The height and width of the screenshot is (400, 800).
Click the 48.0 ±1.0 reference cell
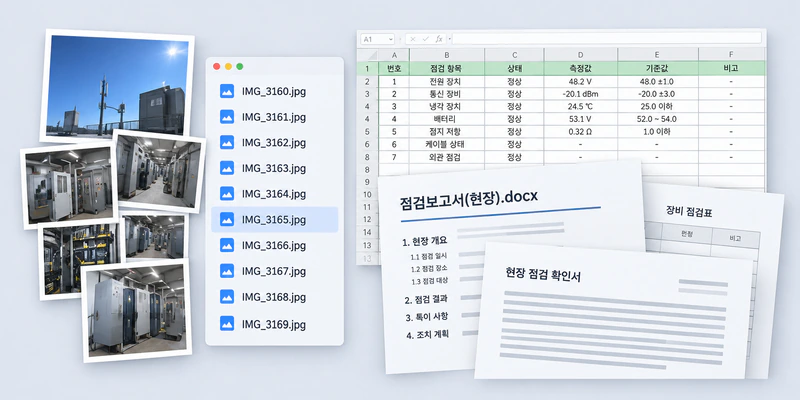[x=658, y=81]
